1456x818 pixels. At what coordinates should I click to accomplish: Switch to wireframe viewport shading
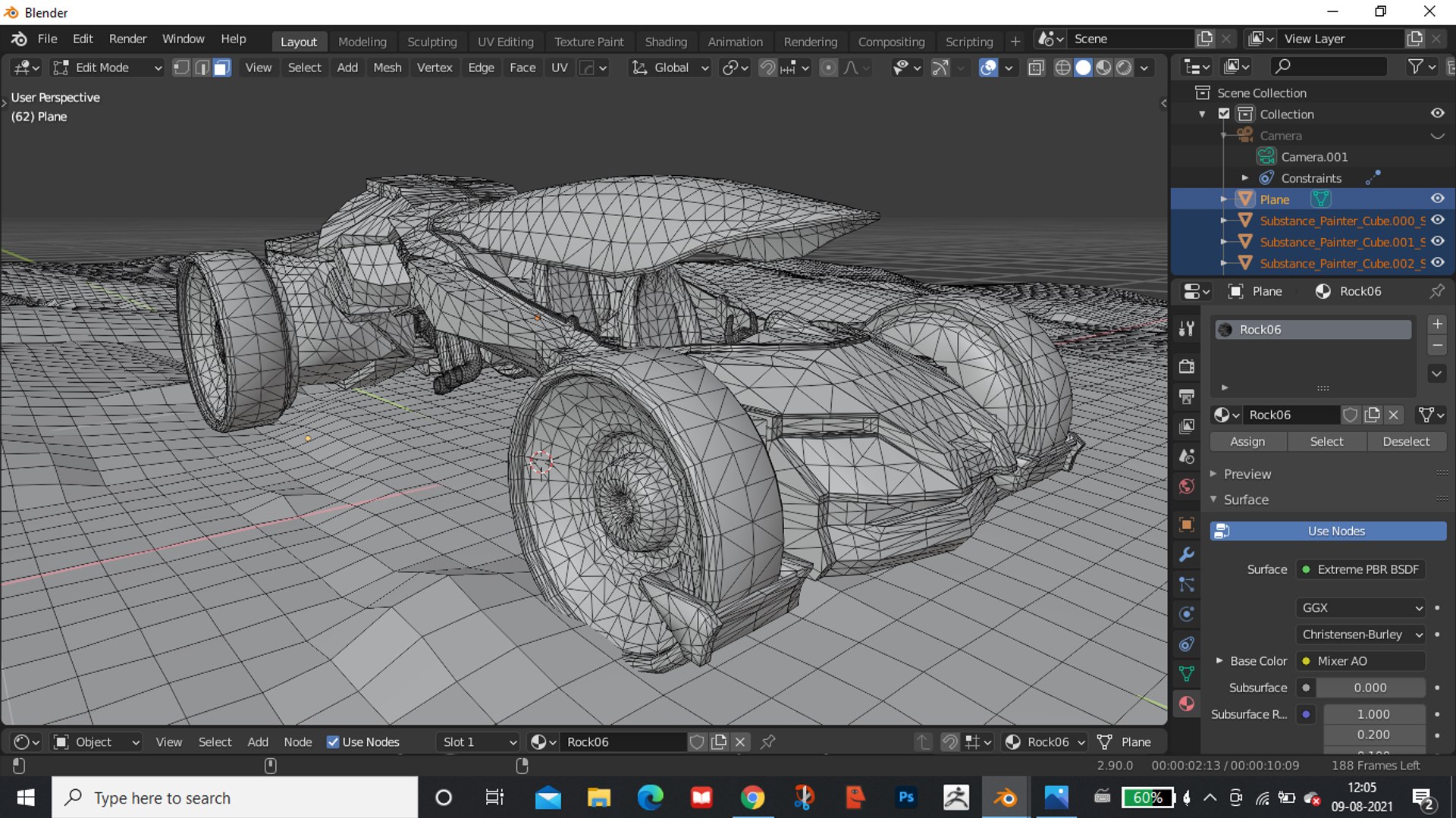(x=1063, y=67)
